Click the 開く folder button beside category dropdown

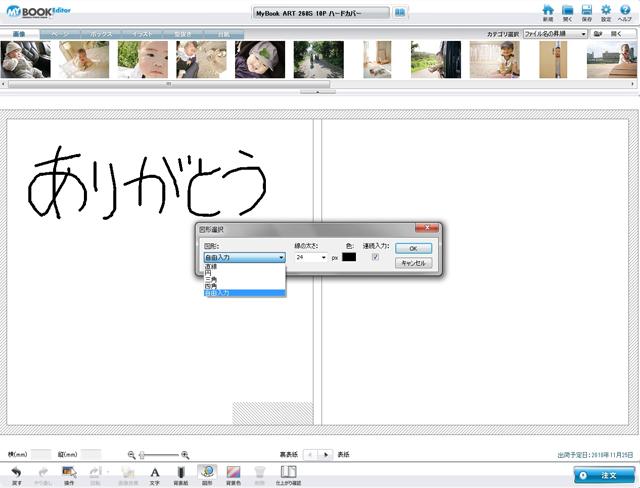[x=613, y=34]
